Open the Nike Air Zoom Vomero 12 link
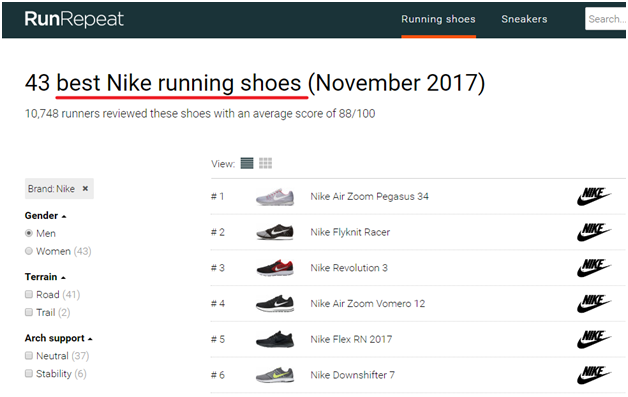The height and width of the screenshot is (397, 628). pos(368,303)
